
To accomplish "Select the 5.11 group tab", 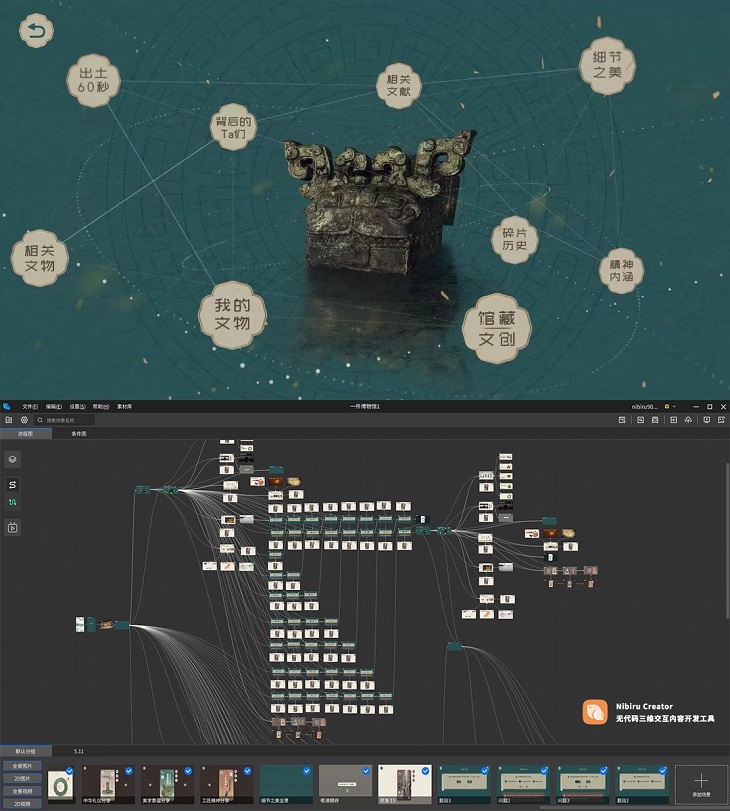I will tap(79, 750).
